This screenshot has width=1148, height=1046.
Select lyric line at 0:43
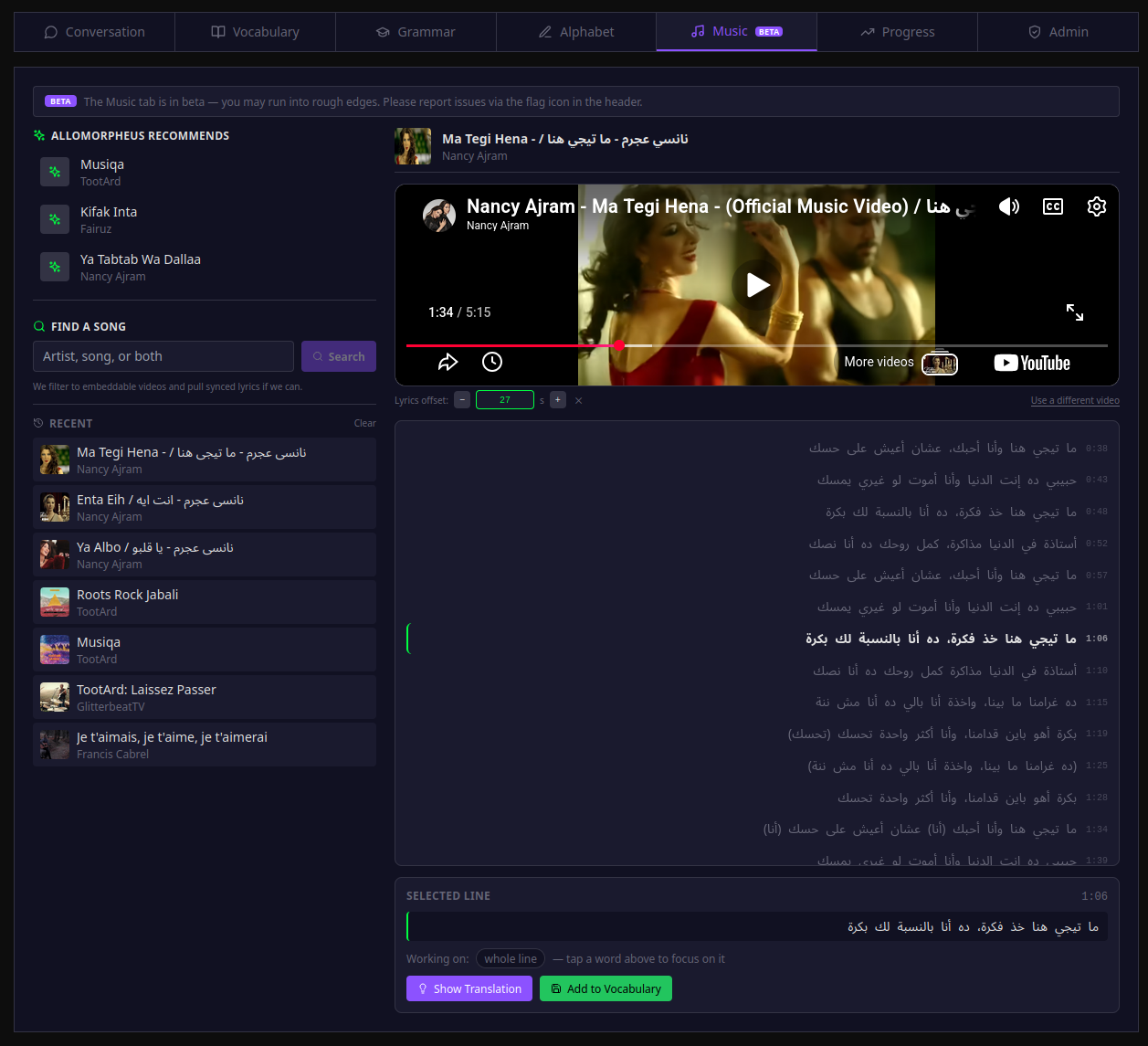(x=757, y=480)
